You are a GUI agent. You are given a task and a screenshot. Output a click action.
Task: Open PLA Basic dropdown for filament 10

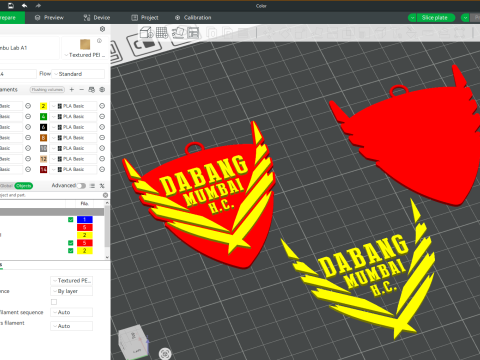point(73,148)
